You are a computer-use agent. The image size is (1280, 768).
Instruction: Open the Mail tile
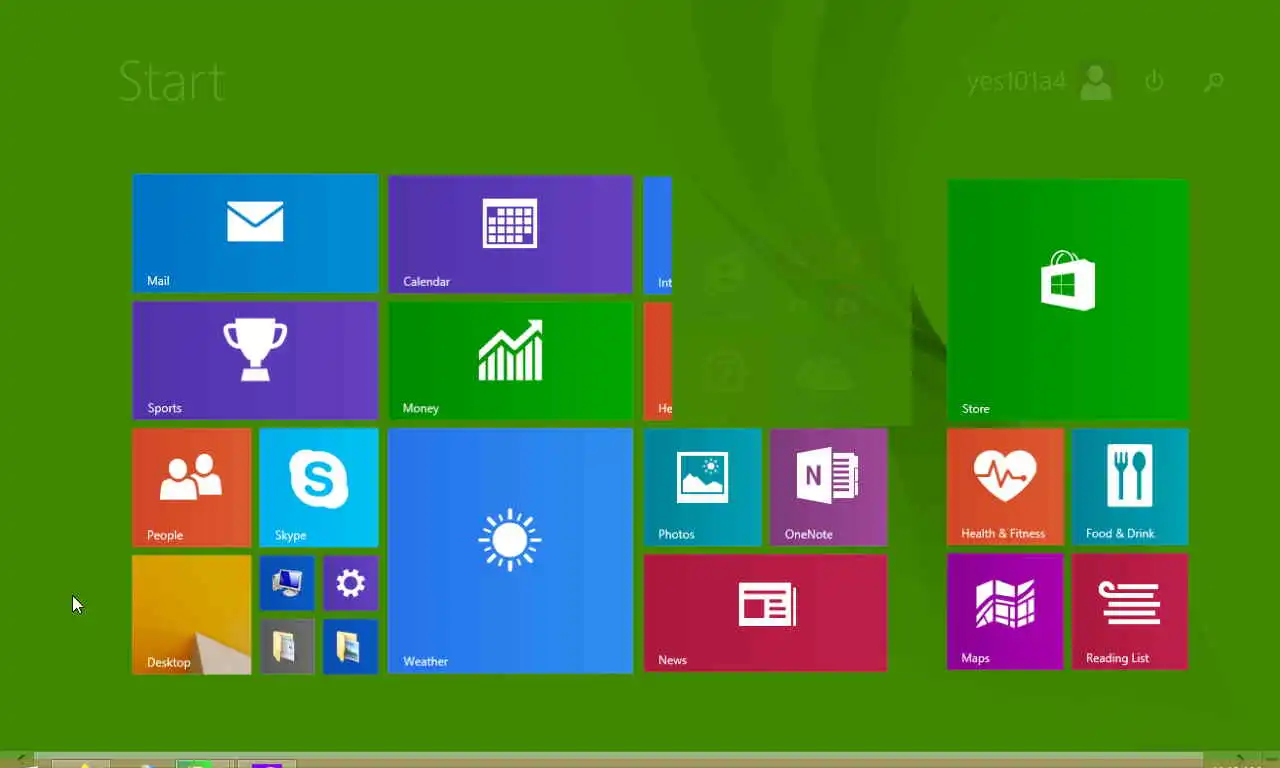(x=255, y=233)
